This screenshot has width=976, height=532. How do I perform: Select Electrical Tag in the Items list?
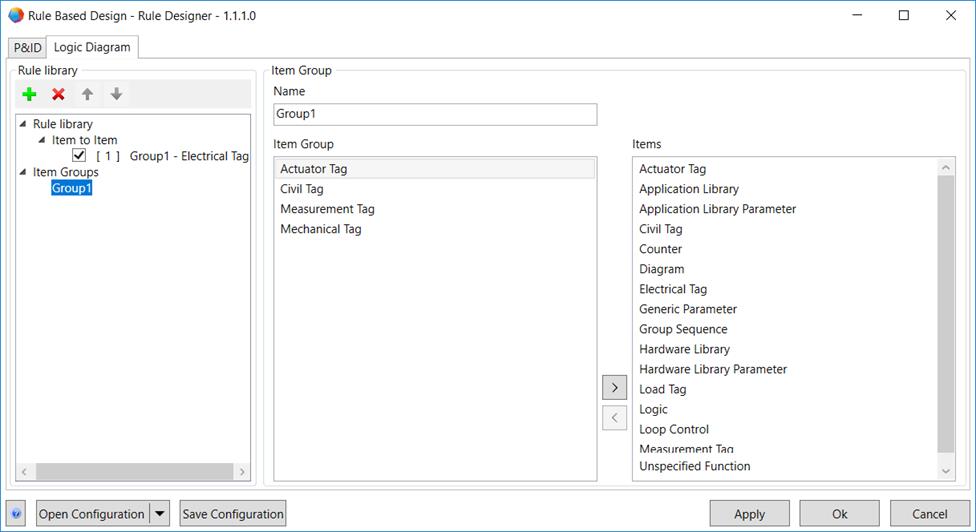click(673, 289)
